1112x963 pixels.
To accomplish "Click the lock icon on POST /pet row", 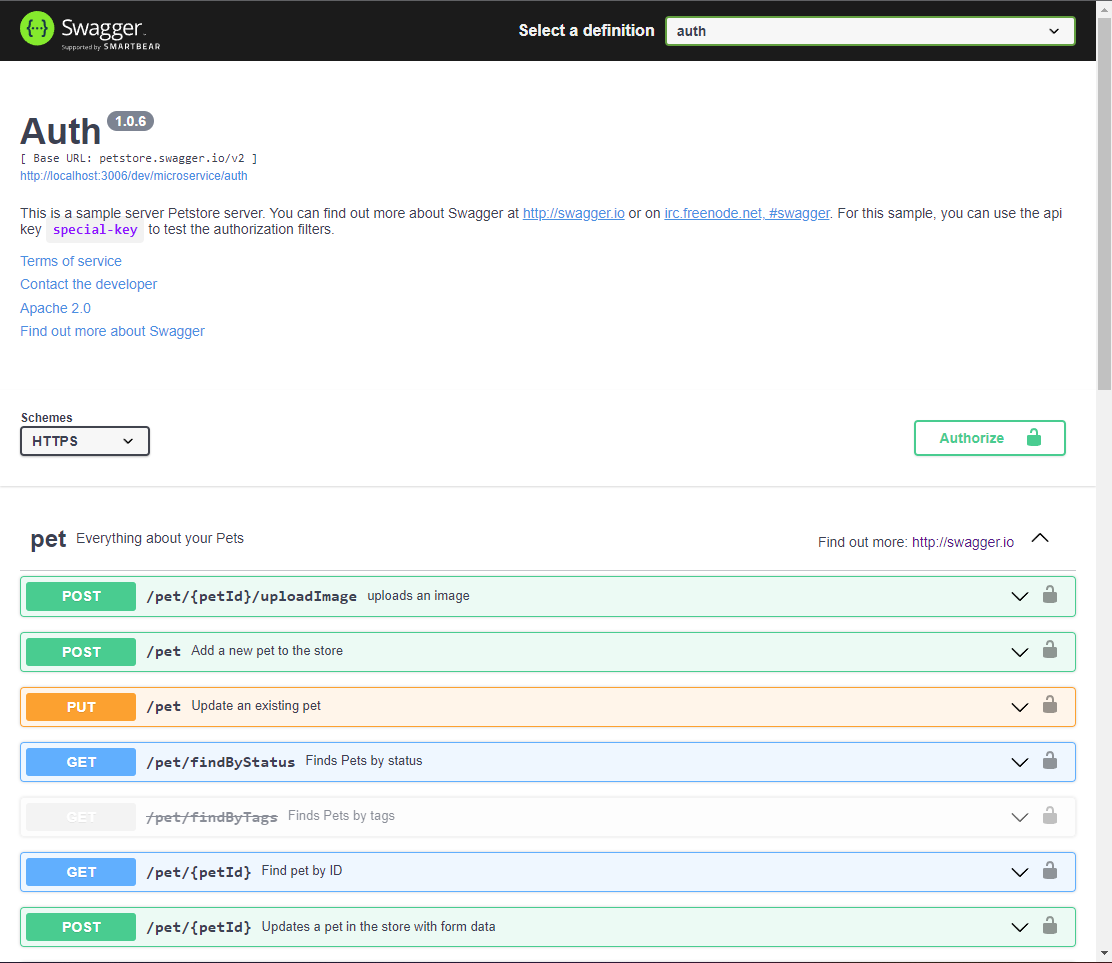I will coord(1050,651).
